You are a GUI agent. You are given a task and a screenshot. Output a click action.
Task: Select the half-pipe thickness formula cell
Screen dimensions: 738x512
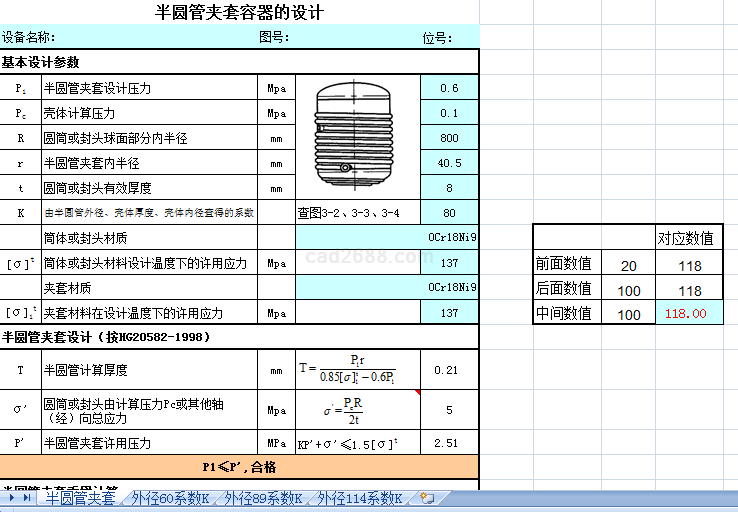(x=357, y=370)
